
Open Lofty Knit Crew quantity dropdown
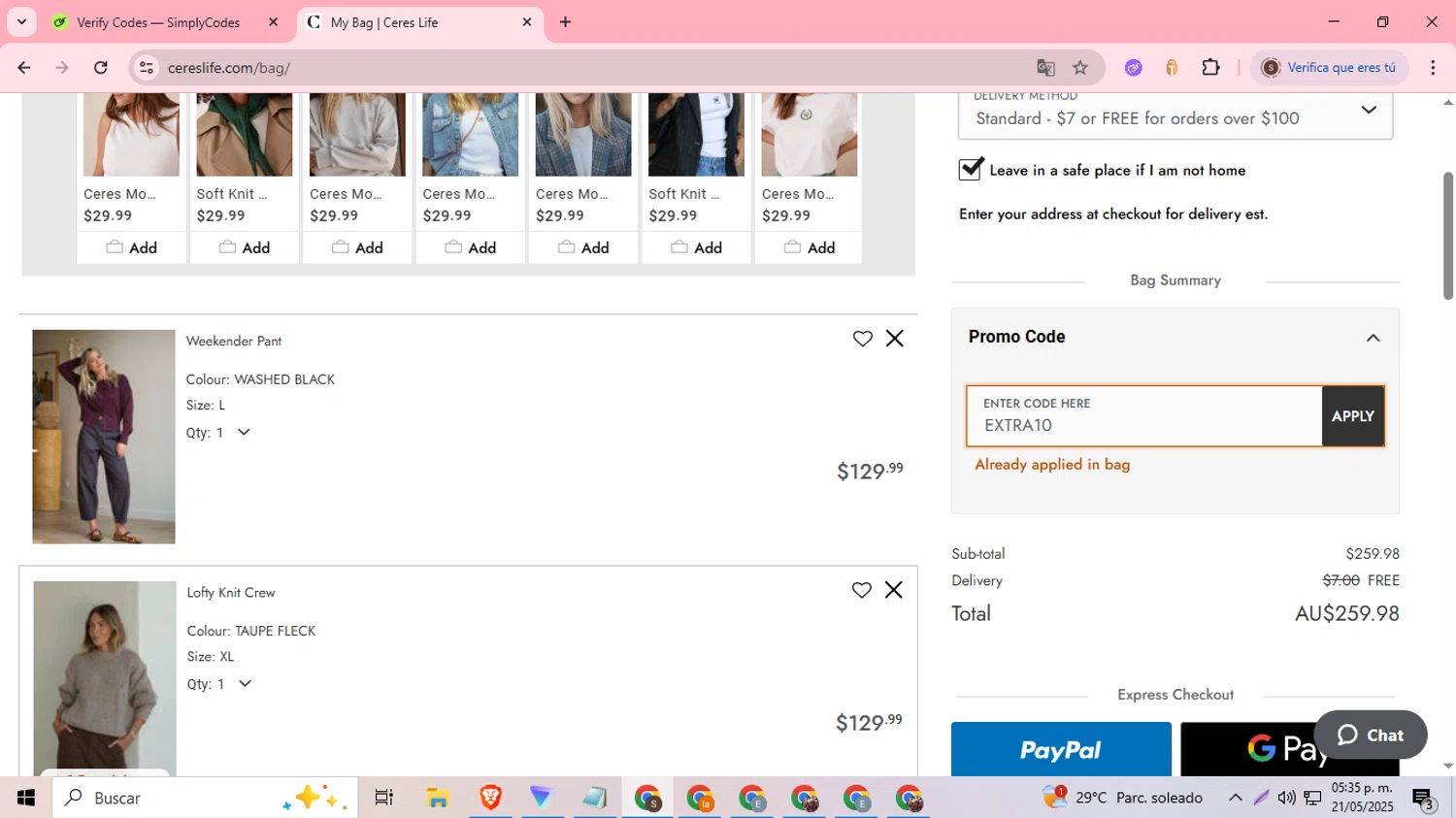click(x=245, y=684)
